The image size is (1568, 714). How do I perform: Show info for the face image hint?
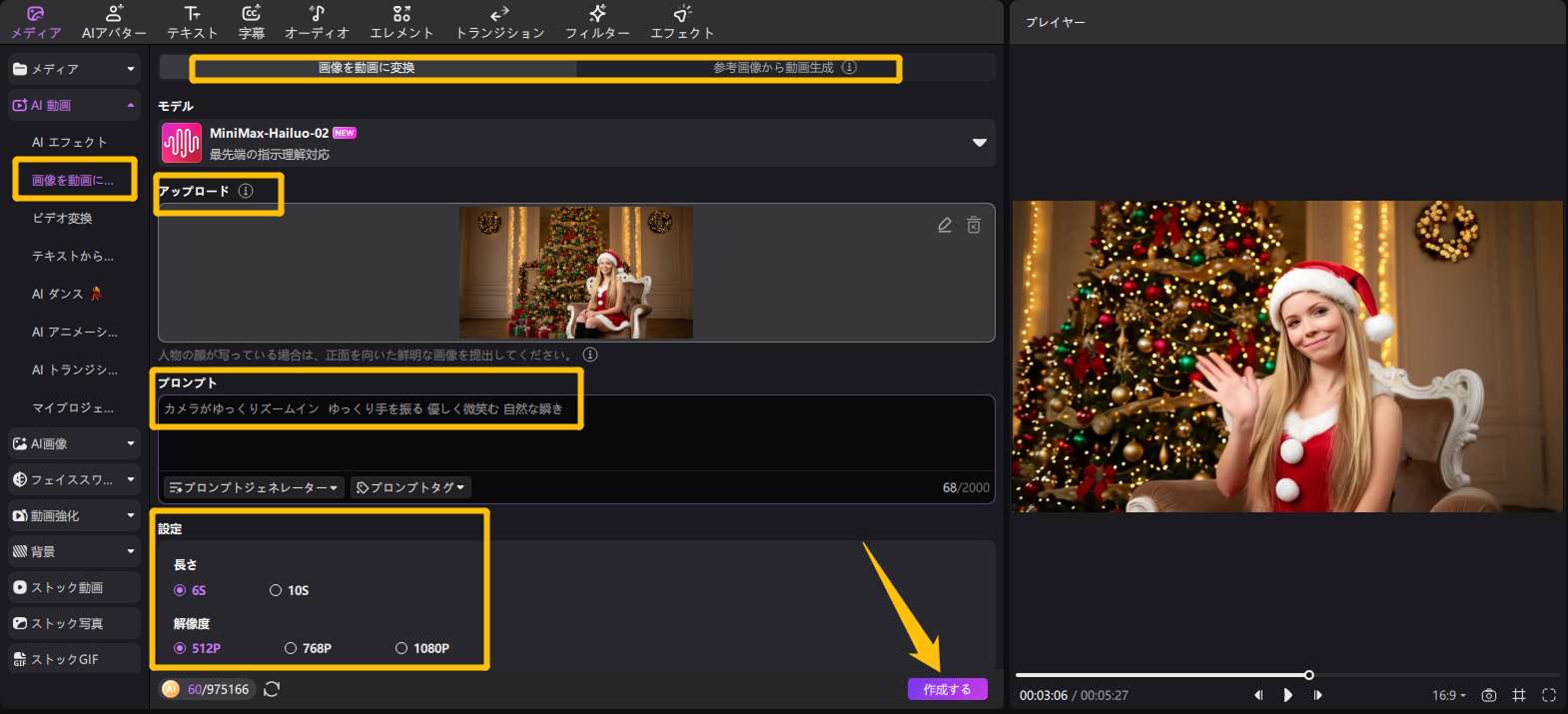pyautogui.click(x=590, y=355)
